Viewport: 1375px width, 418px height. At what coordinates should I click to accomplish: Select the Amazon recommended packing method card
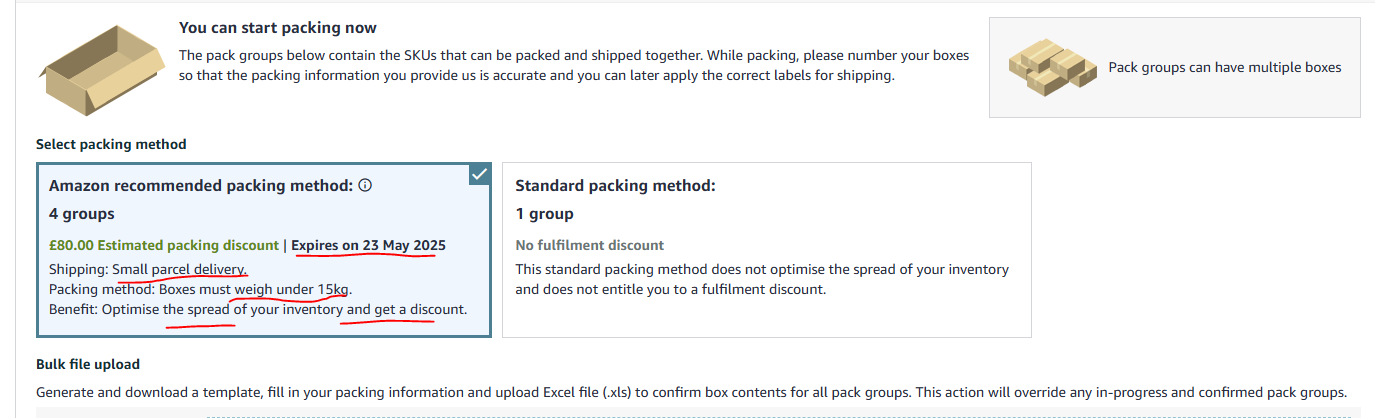(x=264, y=250)
